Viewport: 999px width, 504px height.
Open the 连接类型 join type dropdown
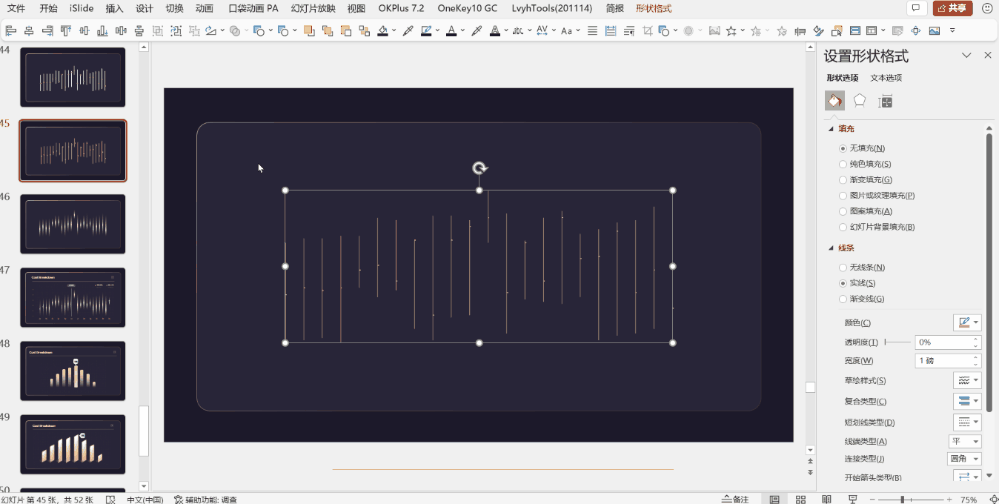click(965, 458)
